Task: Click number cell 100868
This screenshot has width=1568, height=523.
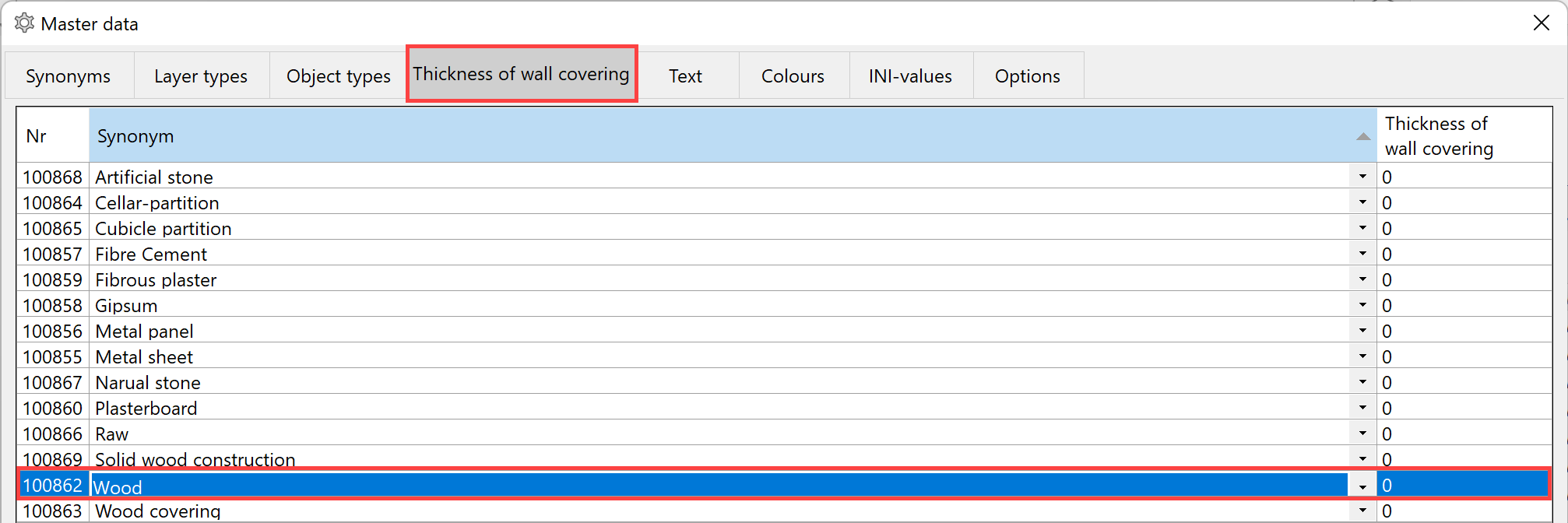Action: (x=53, y=177)
